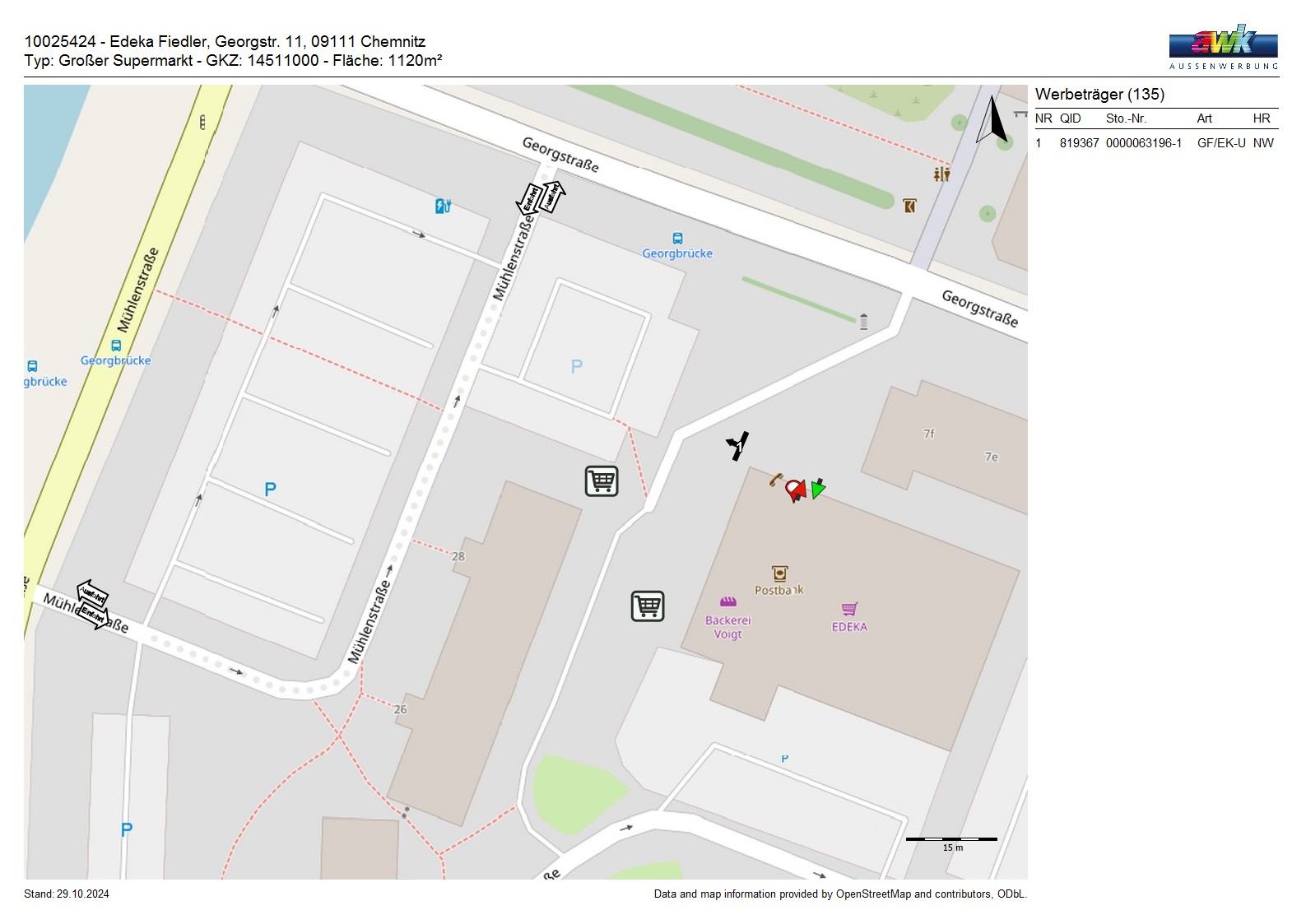Click the EDEKA shopping cart icon
Image resolution: width=1306 pixels, height=924 pixels.
click(849, 609)
